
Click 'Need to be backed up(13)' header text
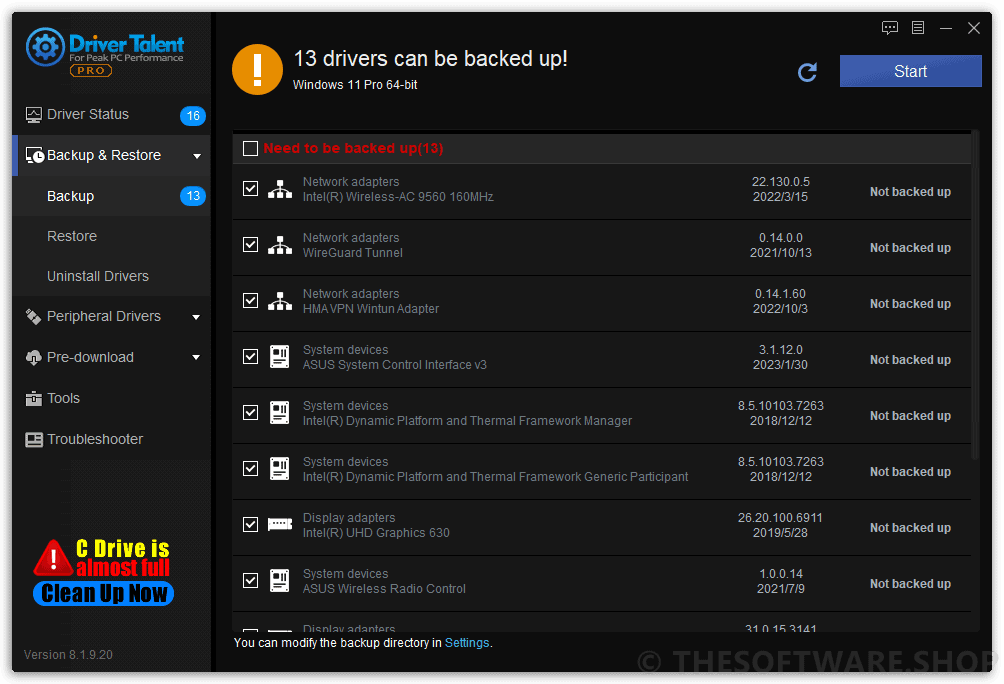point(353,149)
